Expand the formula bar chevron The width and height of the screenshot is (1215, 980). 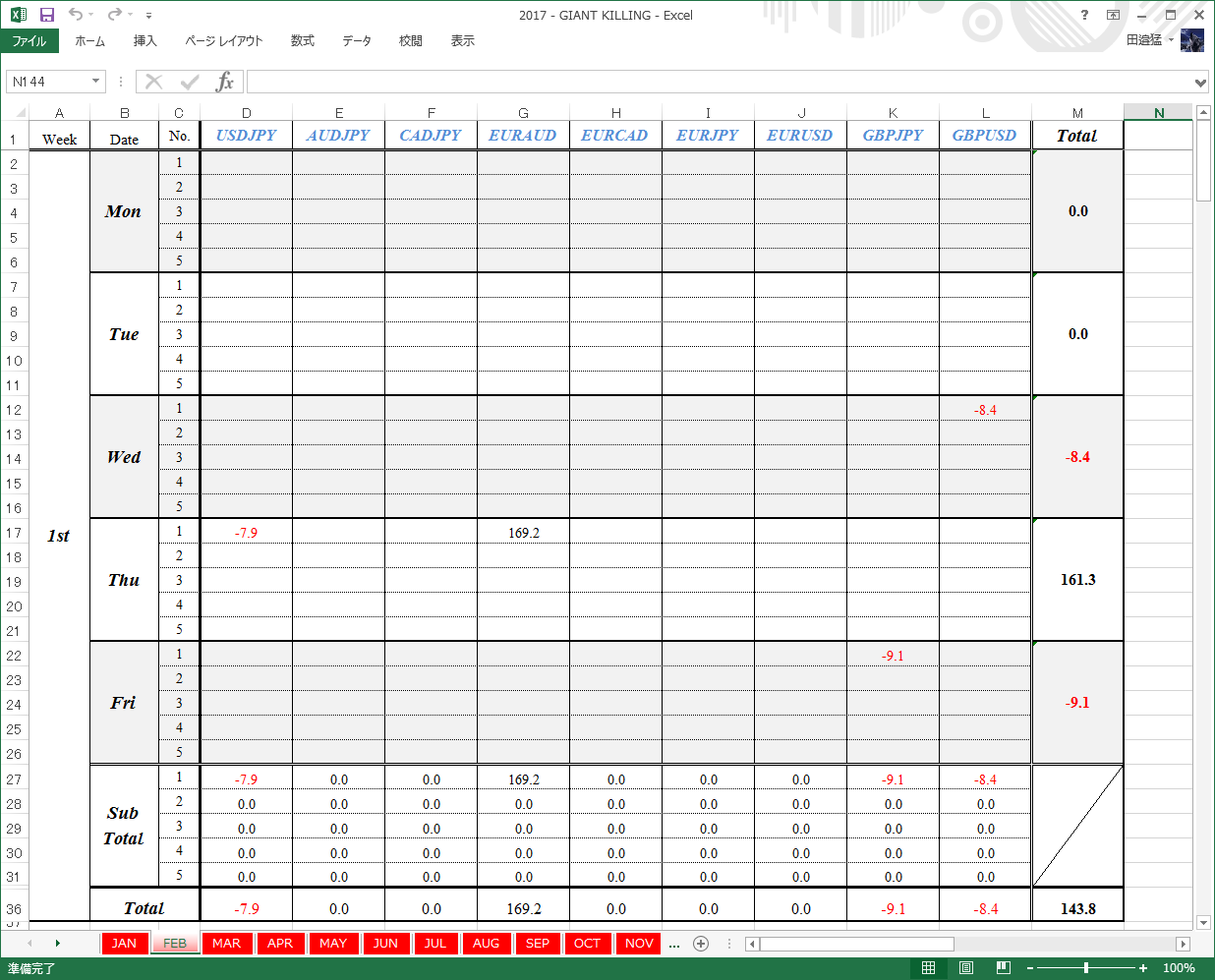(1200, 83)
